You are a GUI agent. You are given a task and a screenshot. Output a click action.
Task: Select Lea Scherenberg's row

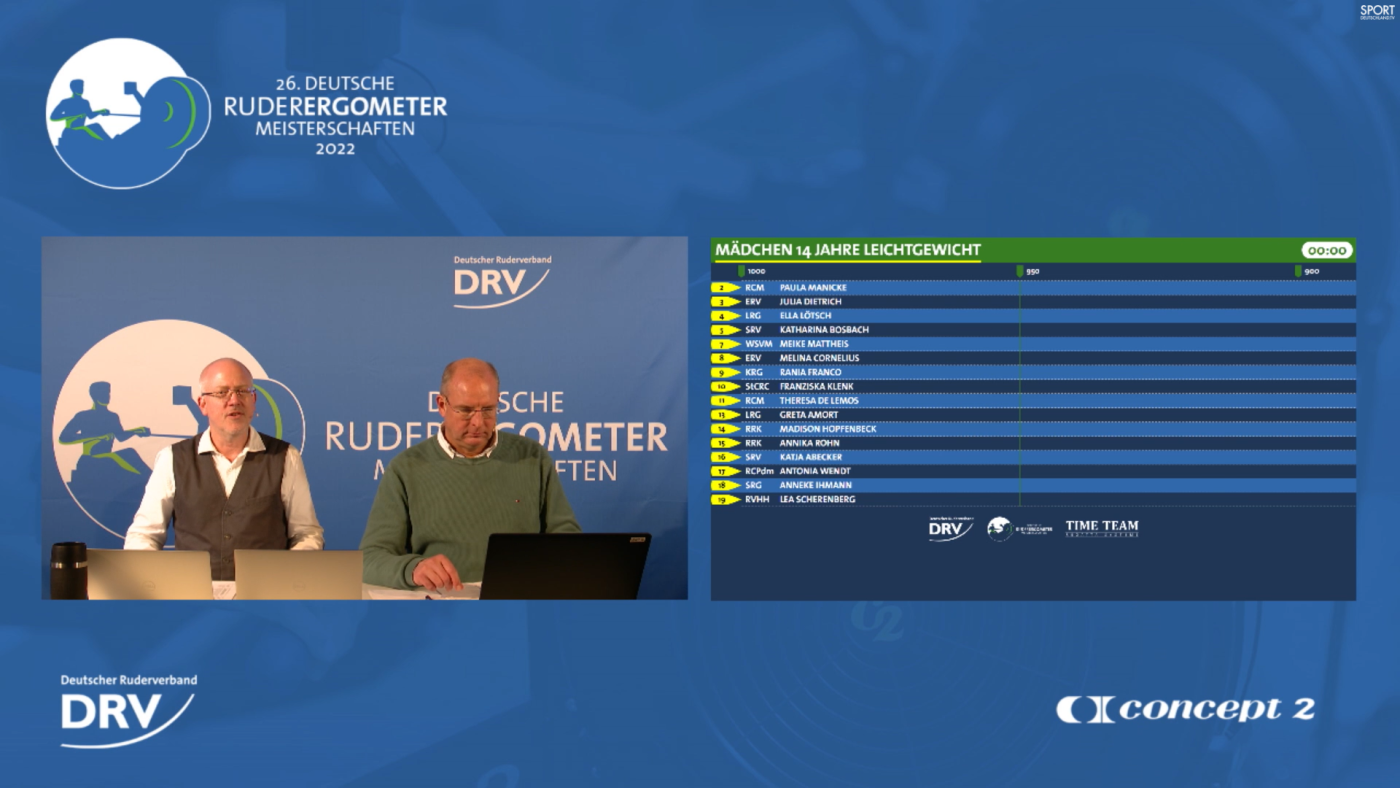click(x=1033, y=500)
